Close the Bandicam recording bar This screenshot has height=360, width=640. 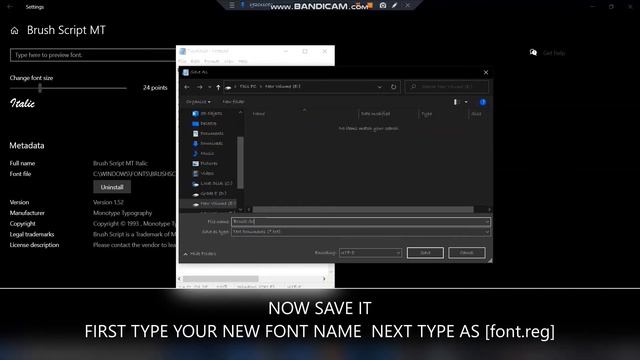[x=407, y=5]
